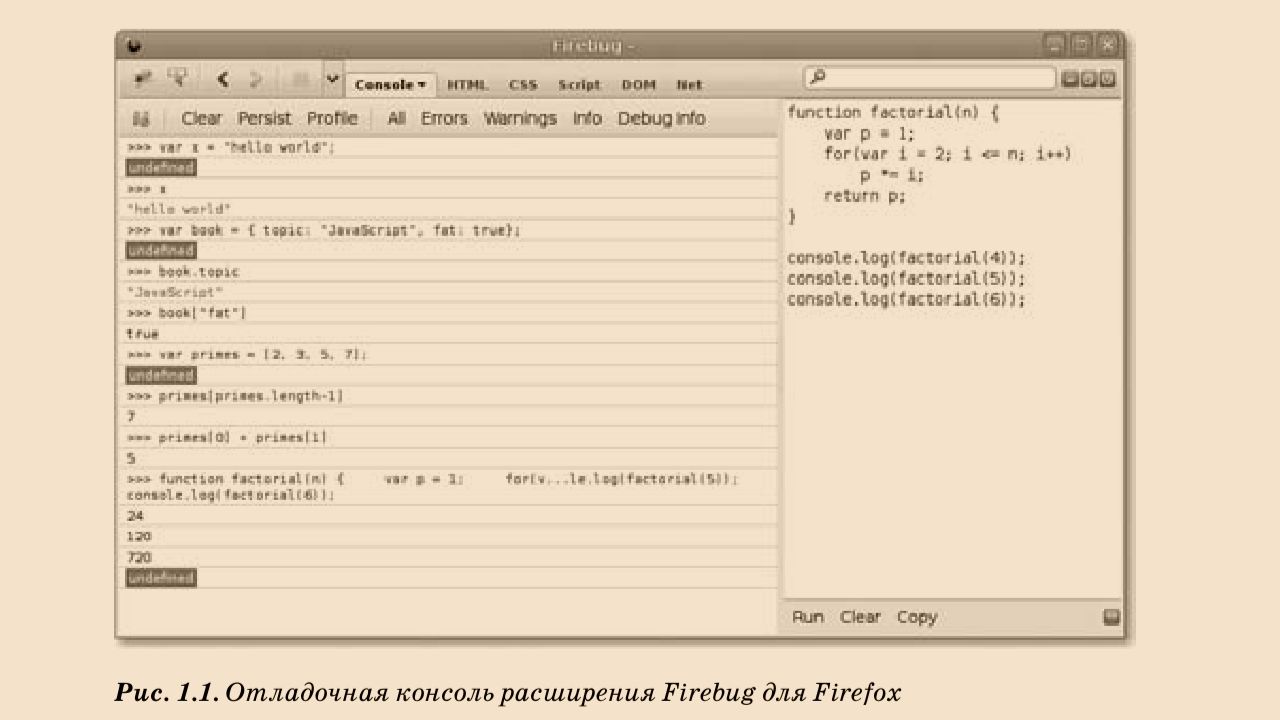Click the window menu icon in title bar
The image size is (1280, 720).
pyautogui.click(x=135, y=46)
